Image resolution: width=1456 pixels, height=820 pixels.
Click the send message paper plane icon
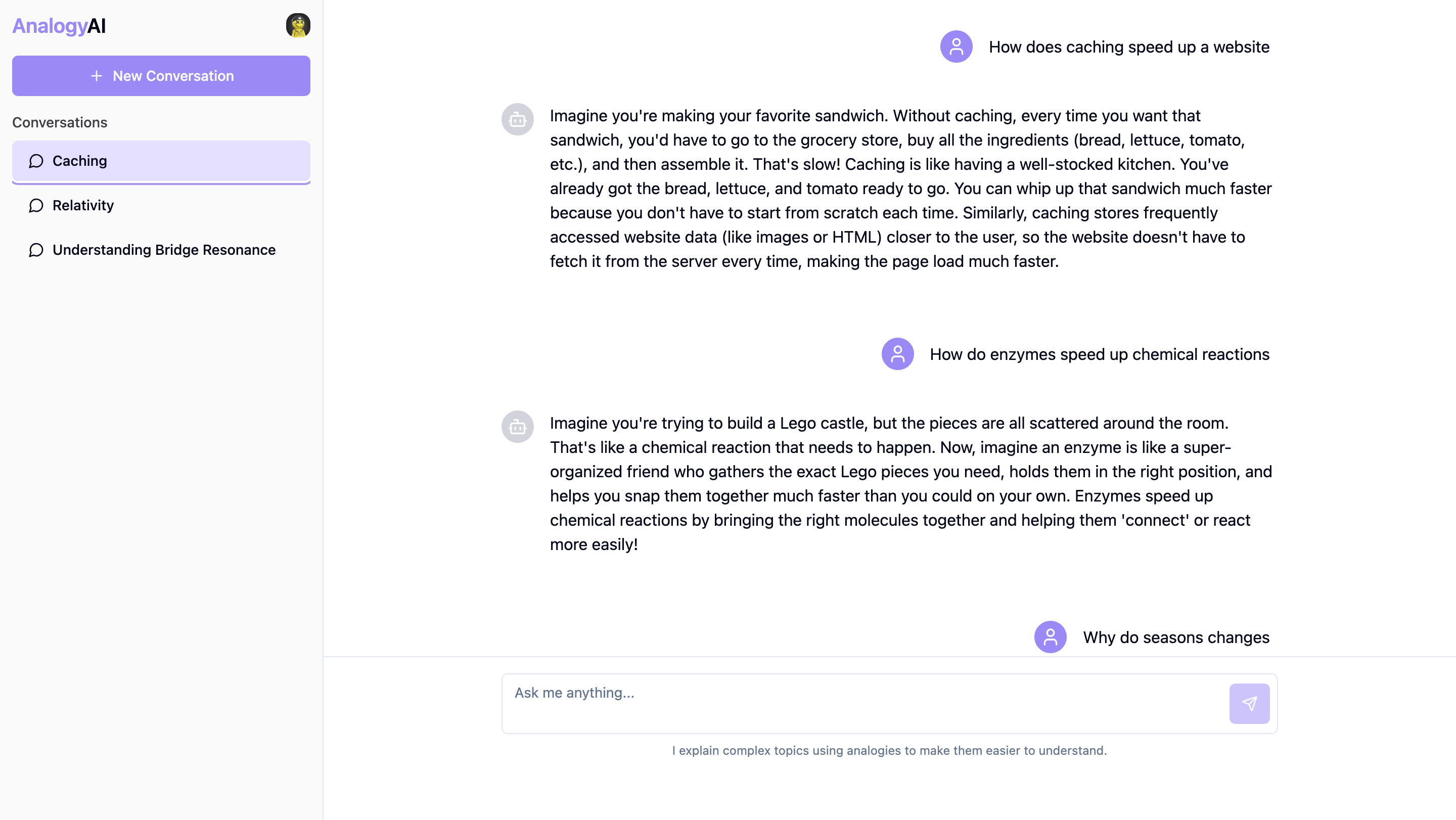tap(1249, 704)
